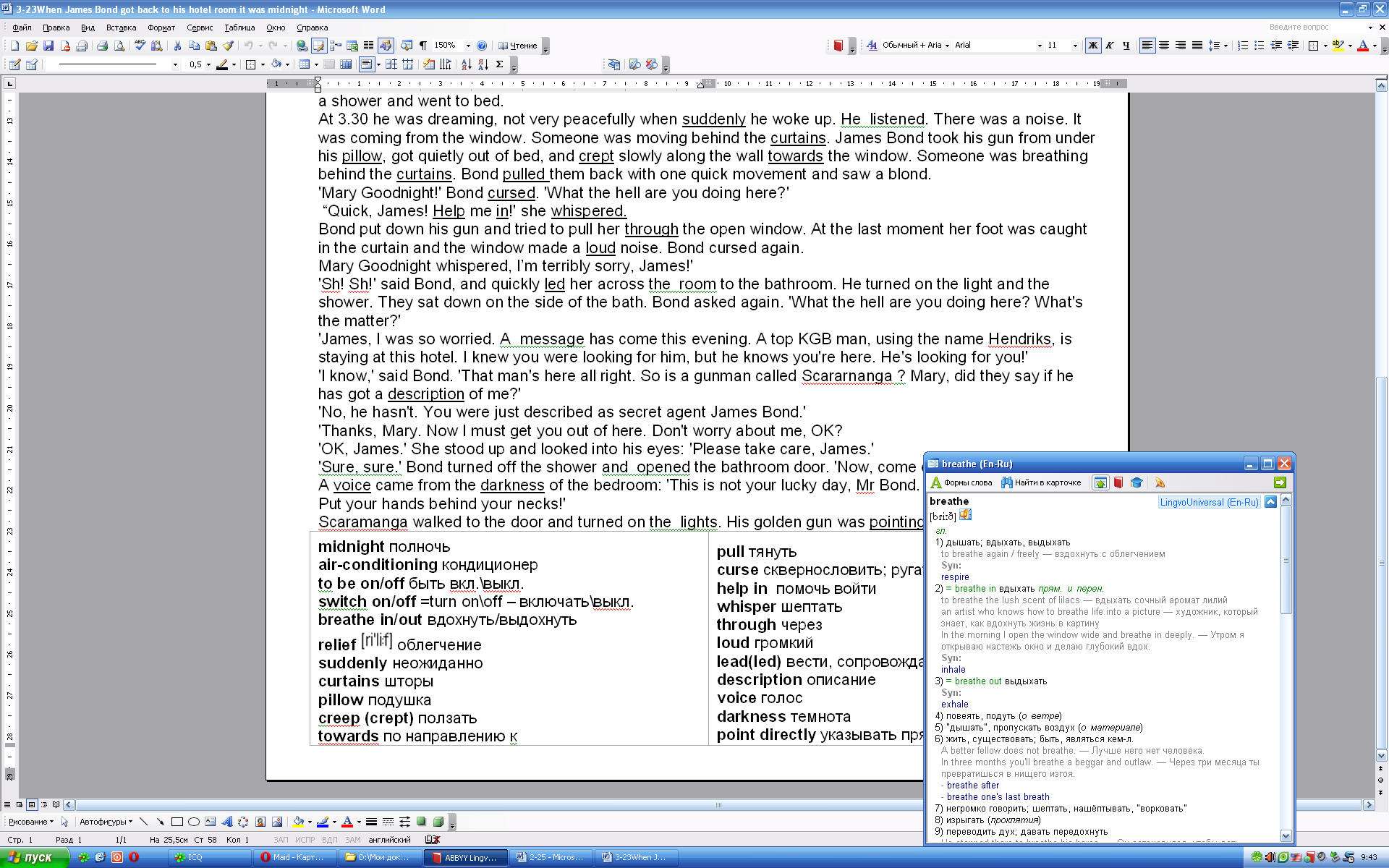Open the 'breathe one's last breath' link
Viewport: 1389px width, 868px height.
tap(998, 797)
